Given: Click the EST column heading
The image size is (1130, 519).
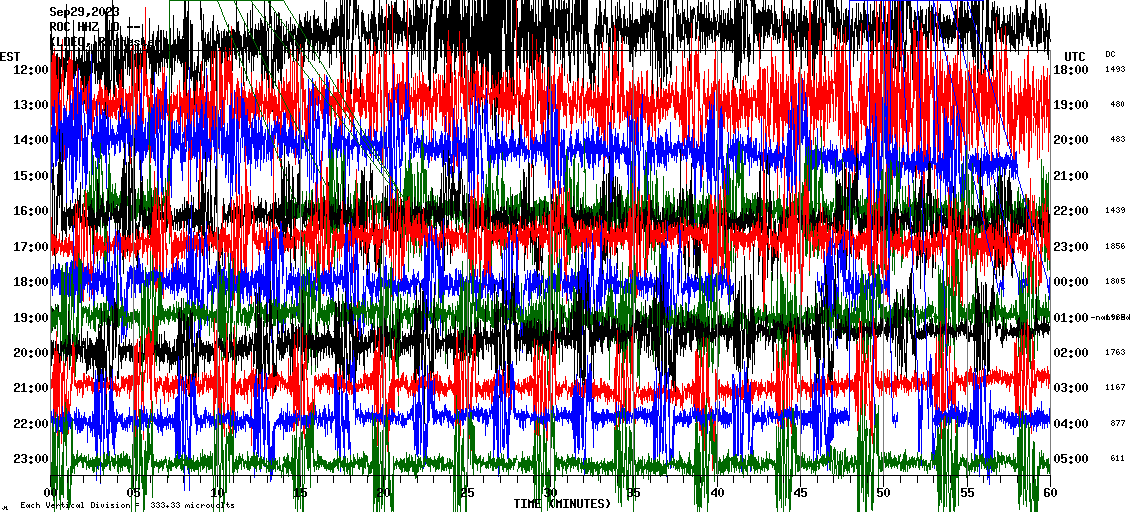Looking at the screenshot, I should (10, 56).
